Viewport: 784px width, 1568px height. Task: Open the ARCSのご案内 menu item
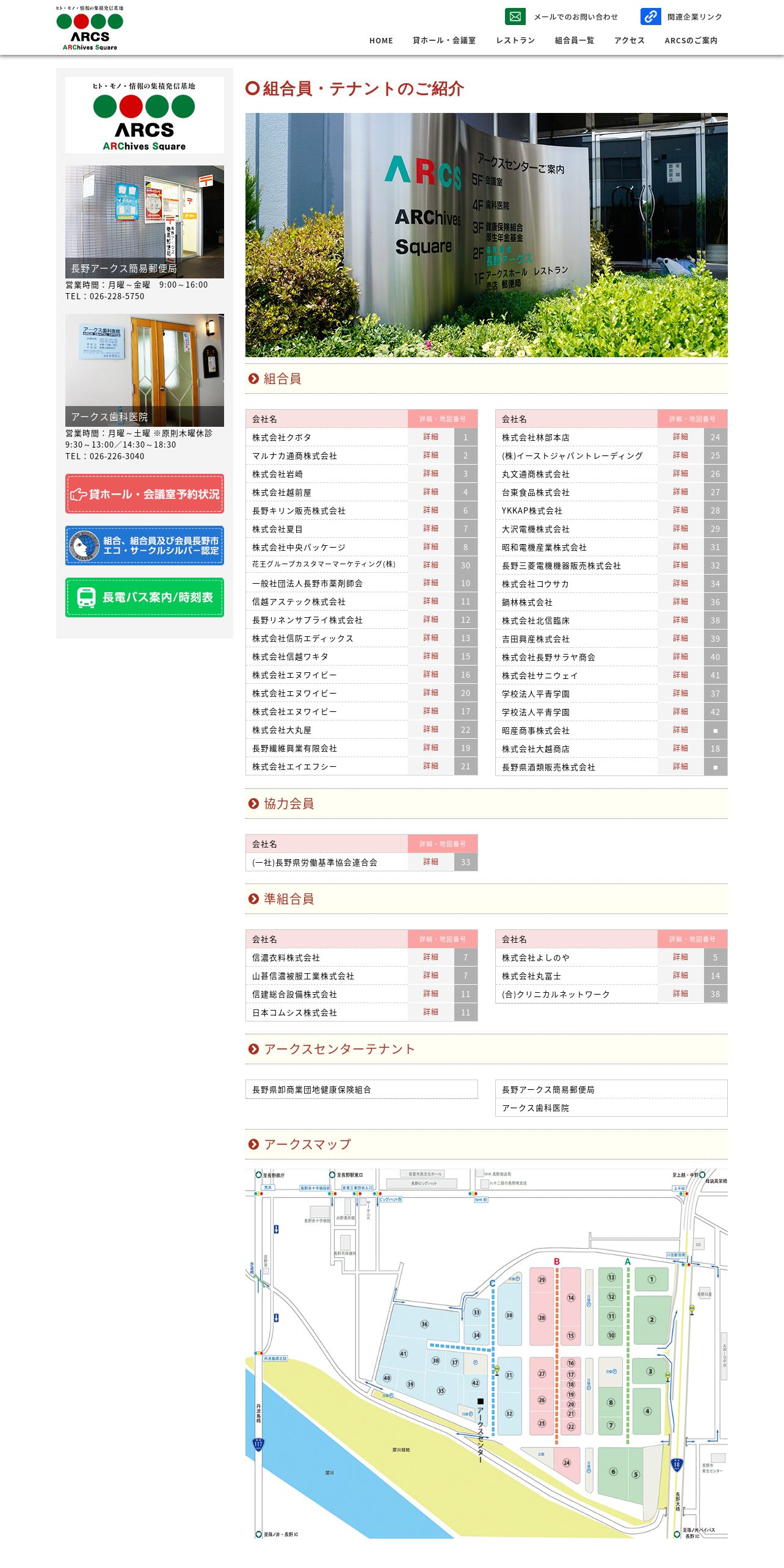tap(691, 40)
